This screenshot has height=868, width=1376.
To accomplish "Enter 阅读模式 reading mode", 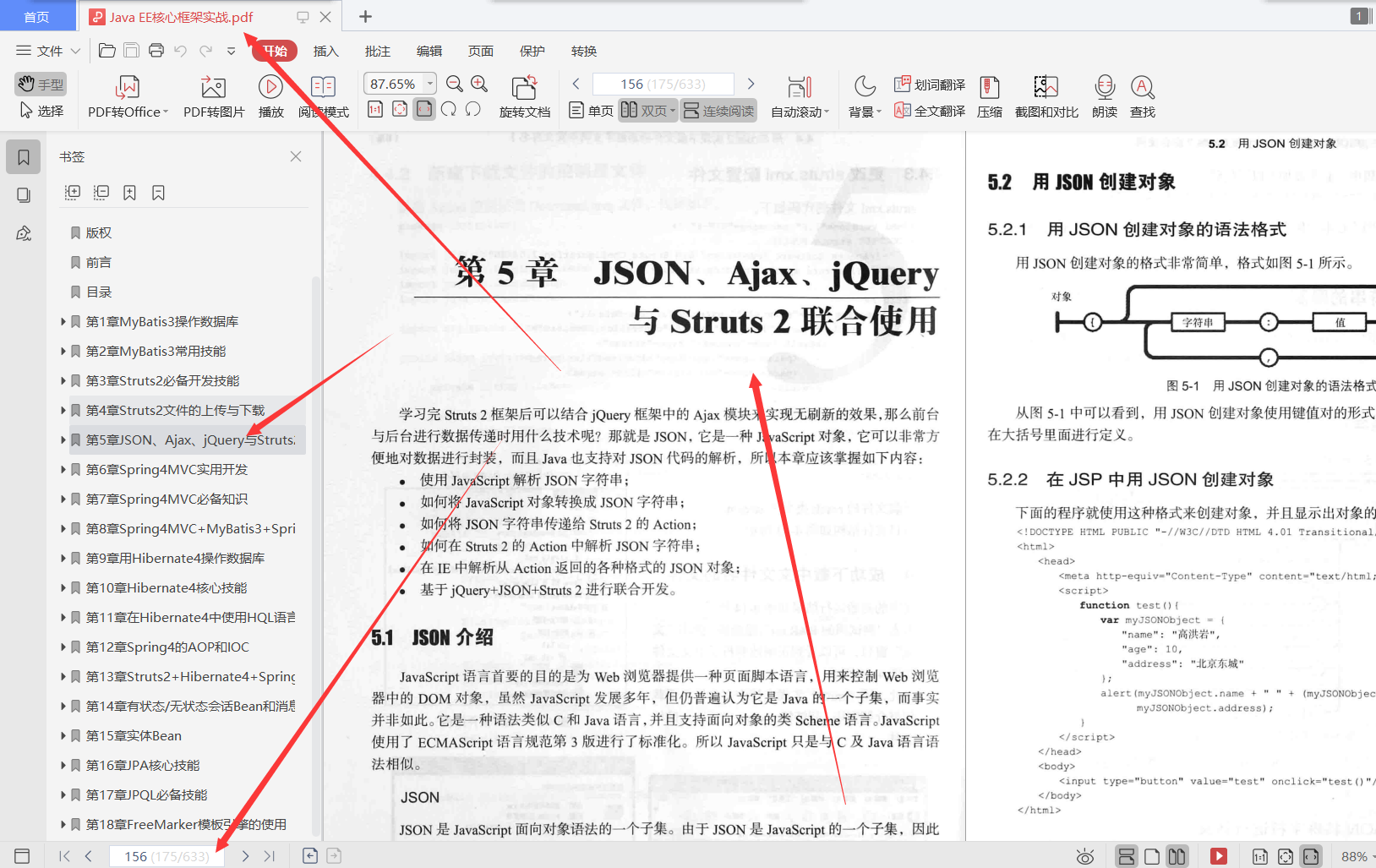I will tap(323, 97).
